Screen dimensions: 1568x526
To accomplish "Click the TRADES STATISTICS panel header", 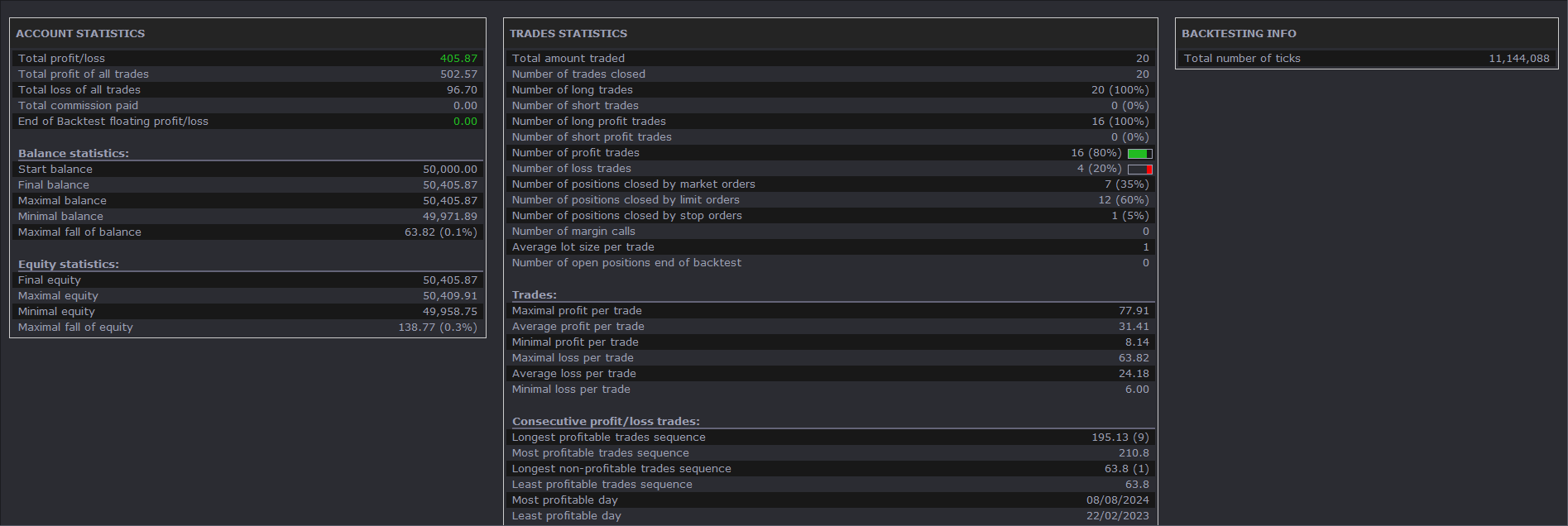I will coord(568,34).
